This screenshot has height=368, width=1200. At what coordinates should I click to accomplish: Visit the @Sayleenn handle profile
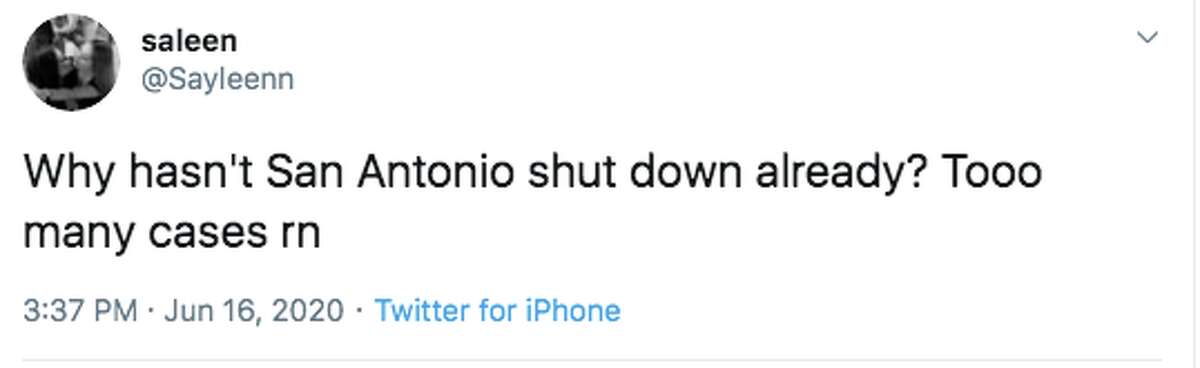point(219,79)
